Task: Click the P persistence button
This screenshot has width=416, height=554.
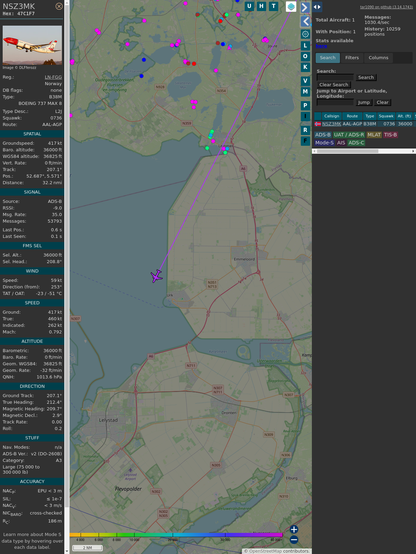Action: coord(305,106)
